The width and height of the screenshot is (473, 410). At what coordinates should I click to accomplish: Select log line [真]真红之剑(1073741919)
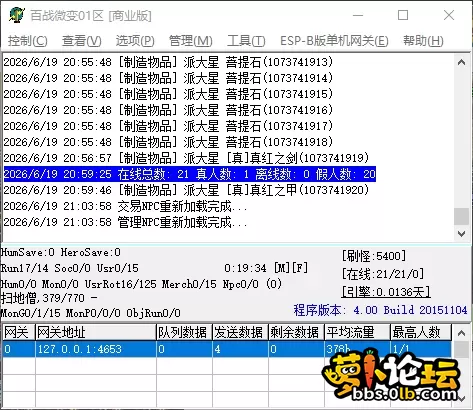tap(186, 158)
